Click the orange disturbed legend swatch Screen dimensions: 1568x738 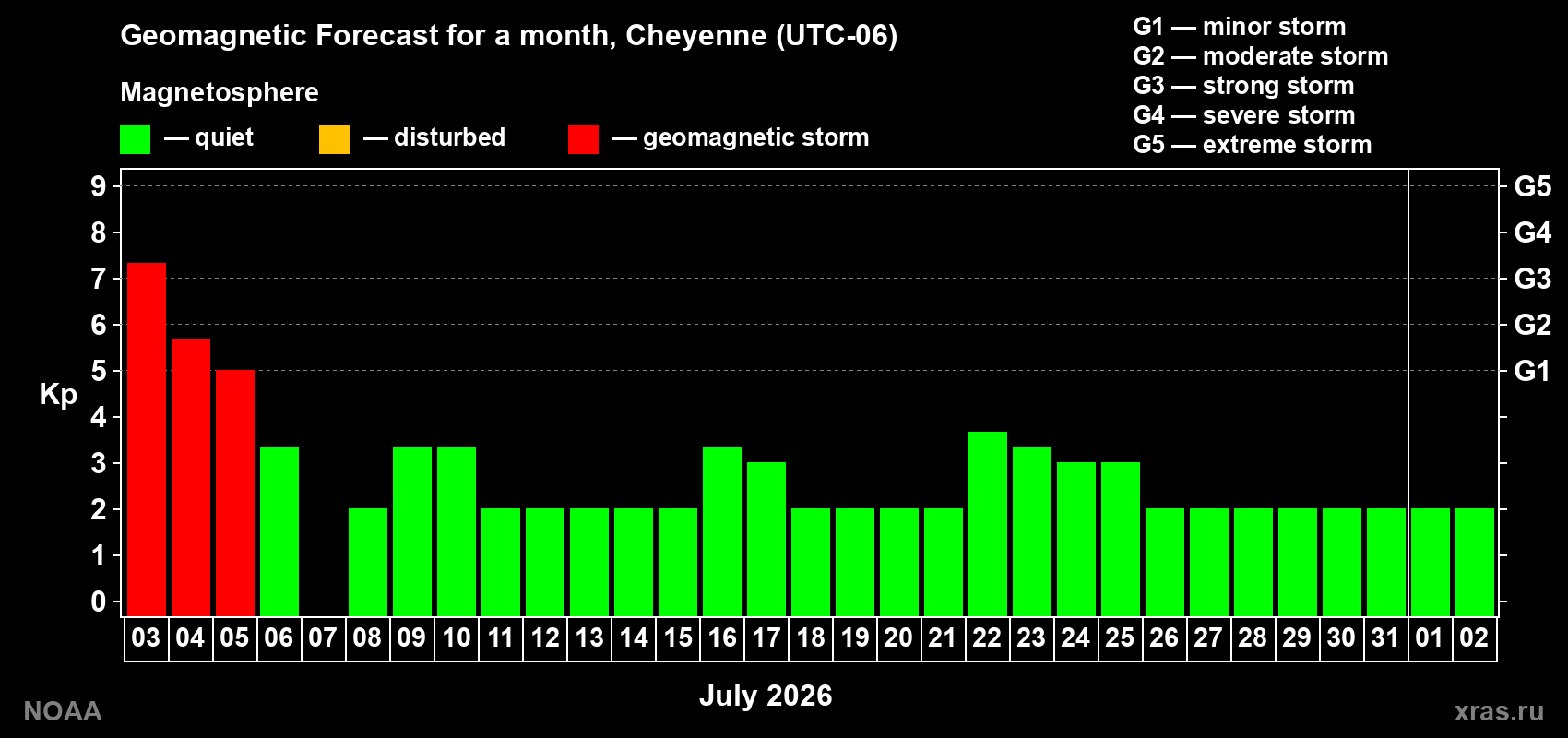(x=334, y=139)
